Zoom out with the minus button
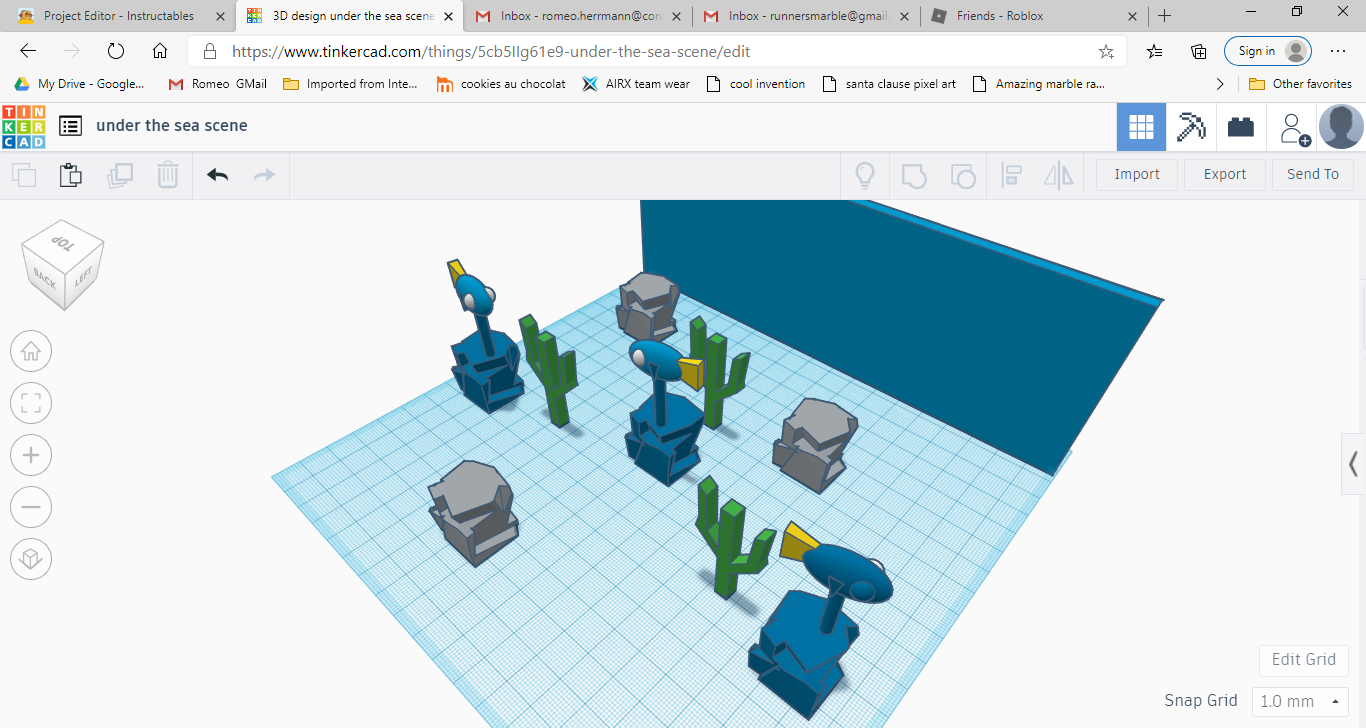 tap(31, 507)
